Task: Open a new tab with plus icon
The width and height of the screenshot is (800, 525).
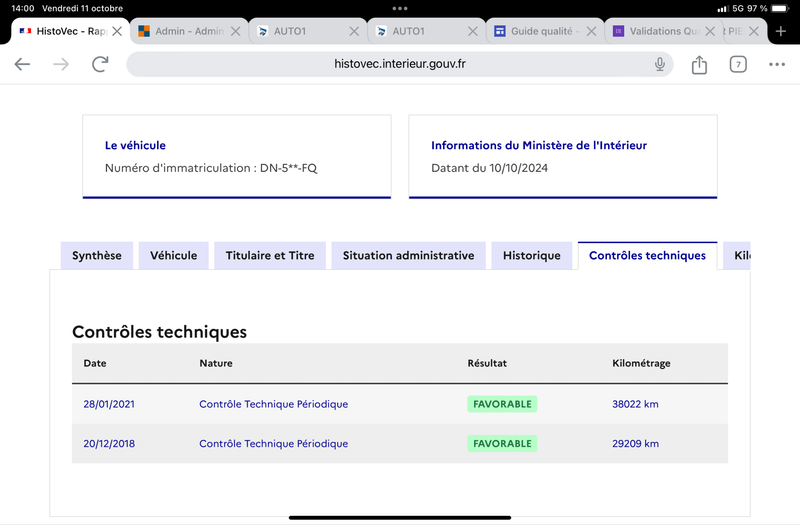Action: 781,32
